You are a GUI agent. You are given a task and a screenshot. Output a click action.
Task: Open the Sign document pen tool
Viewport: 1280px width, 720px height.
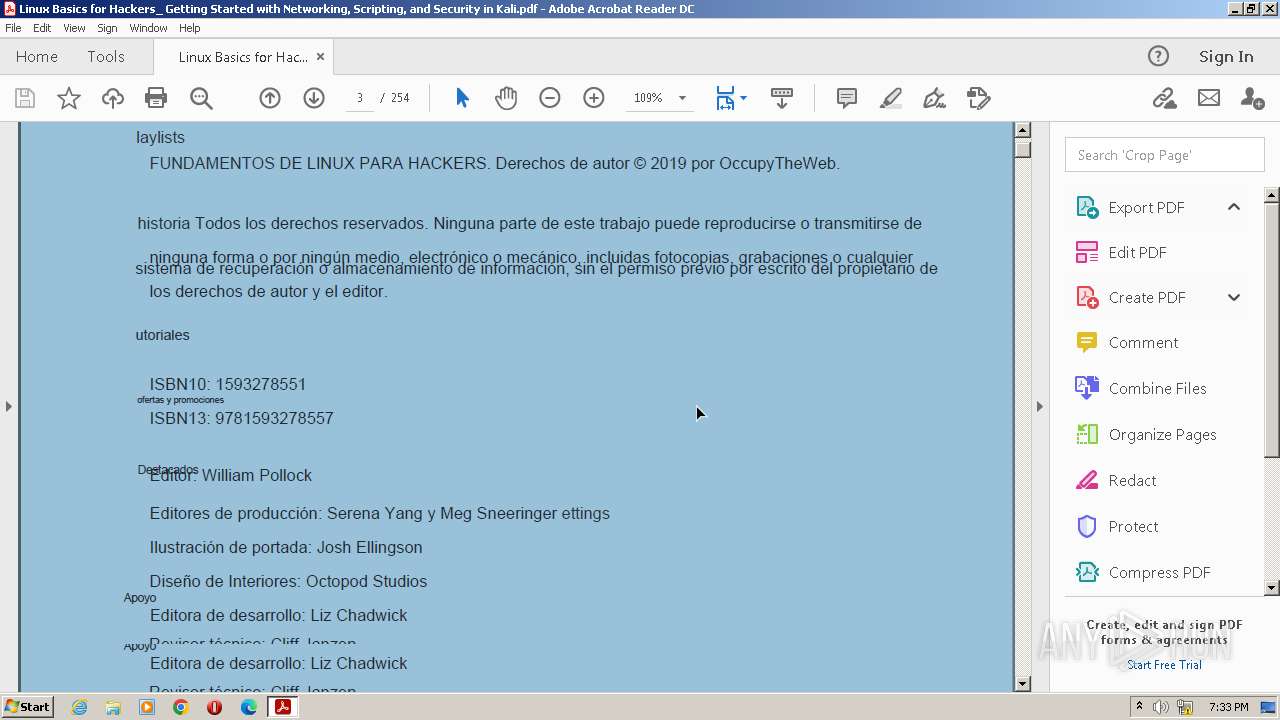click(935, 98)
